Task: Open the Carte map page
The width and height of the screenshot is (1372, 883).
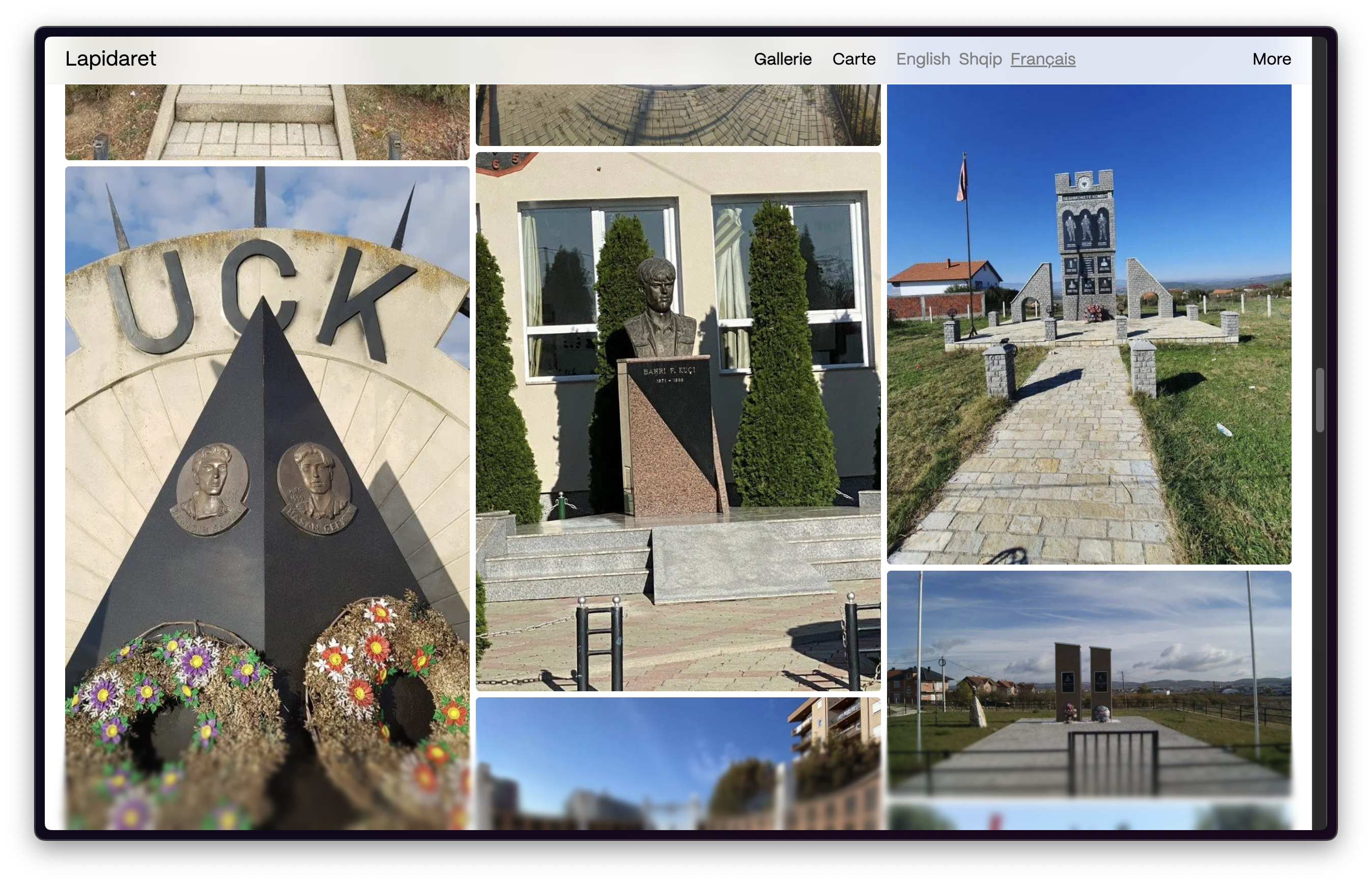Action: (x=853, y=59)
